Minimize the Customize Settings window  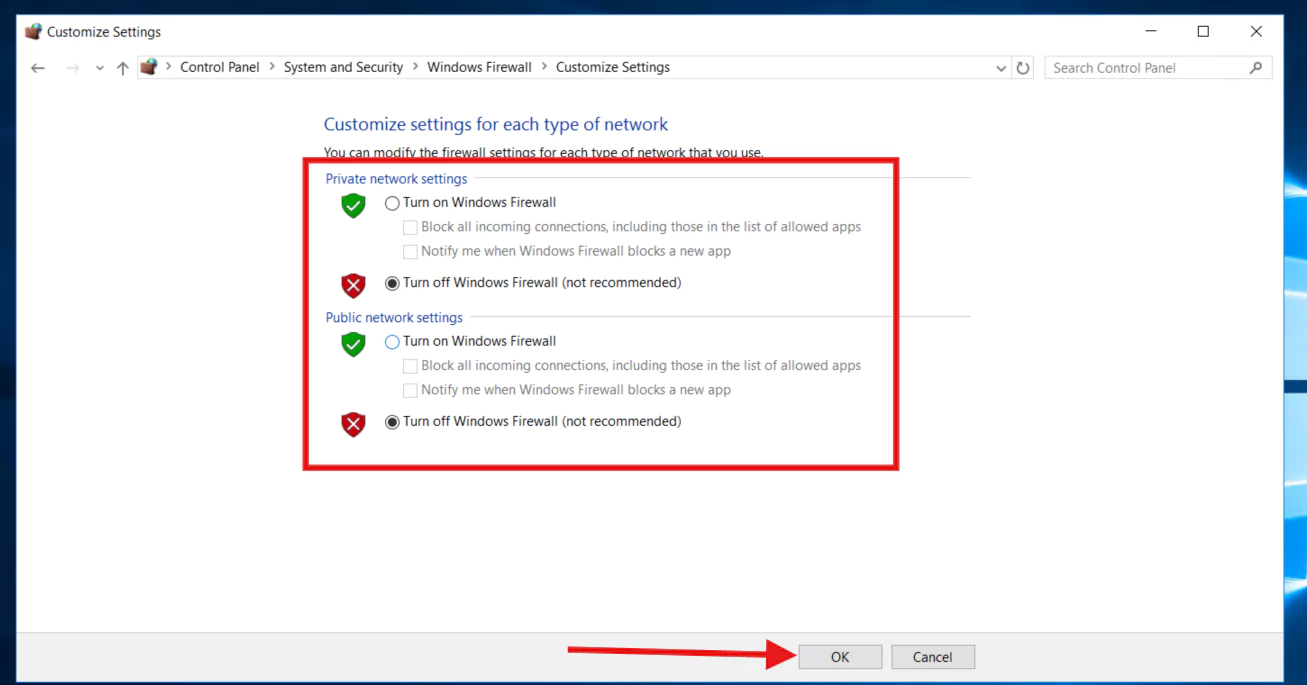click(1151, 32)
